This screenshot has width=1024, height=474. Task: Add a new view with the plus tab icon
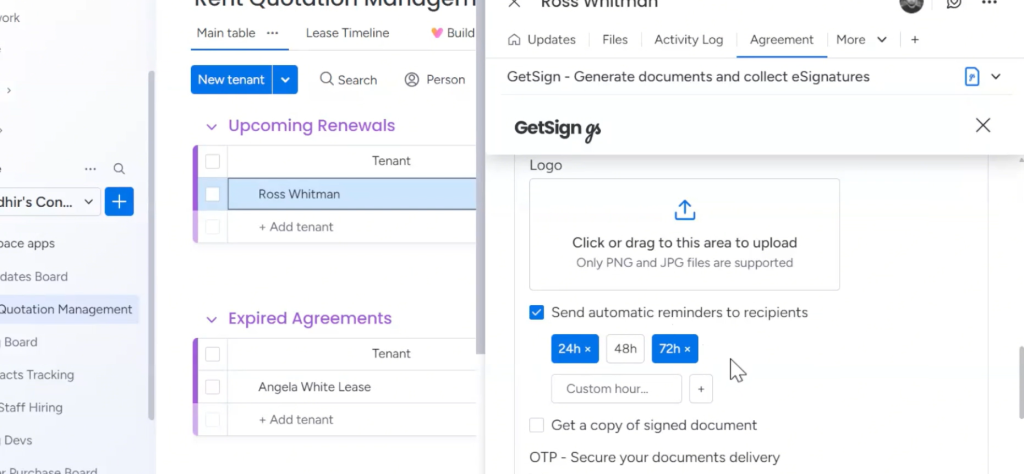click(915, 40)
